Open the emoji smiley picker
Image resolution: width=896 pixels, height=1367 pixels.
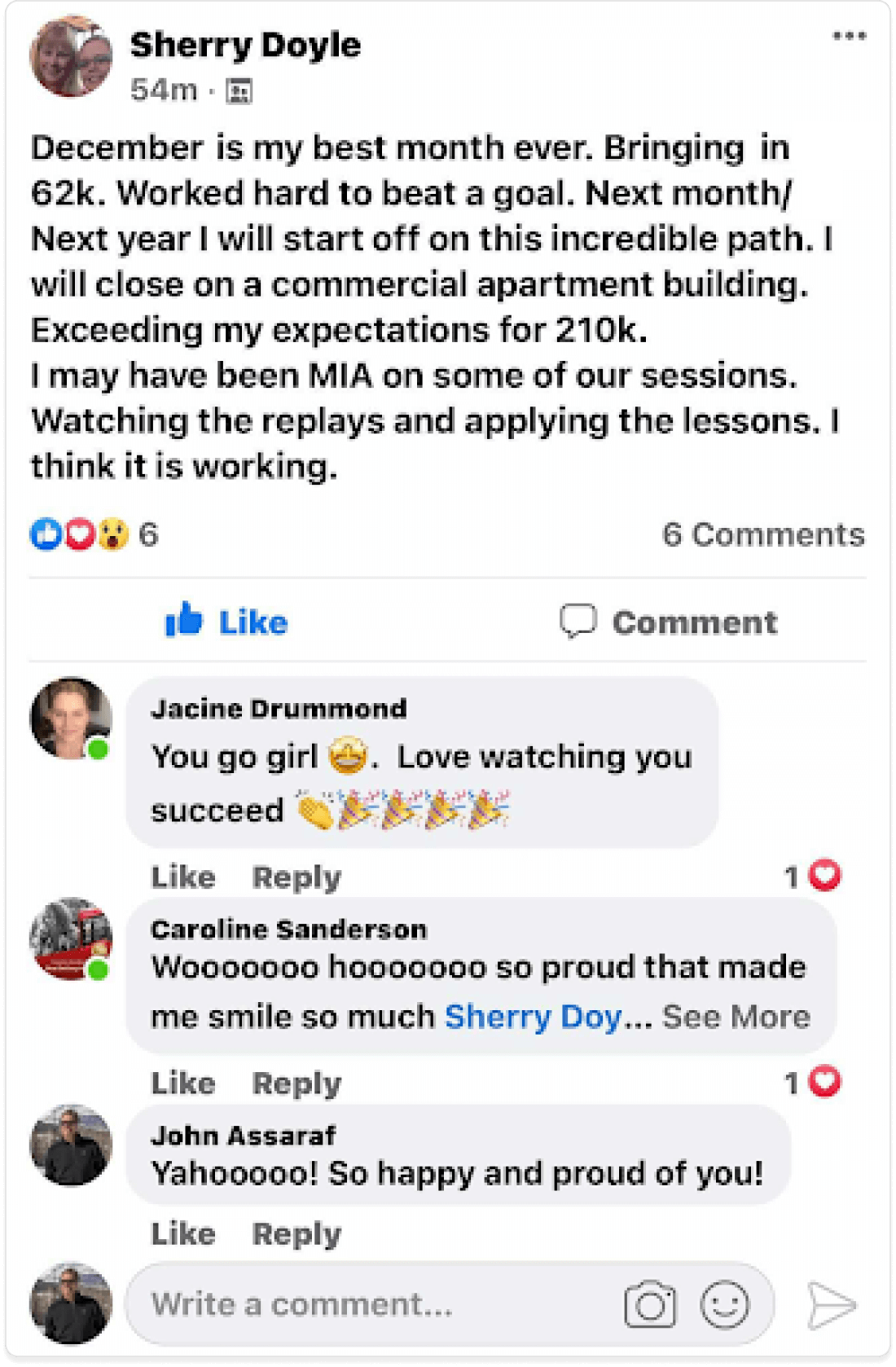(724, 1304)
